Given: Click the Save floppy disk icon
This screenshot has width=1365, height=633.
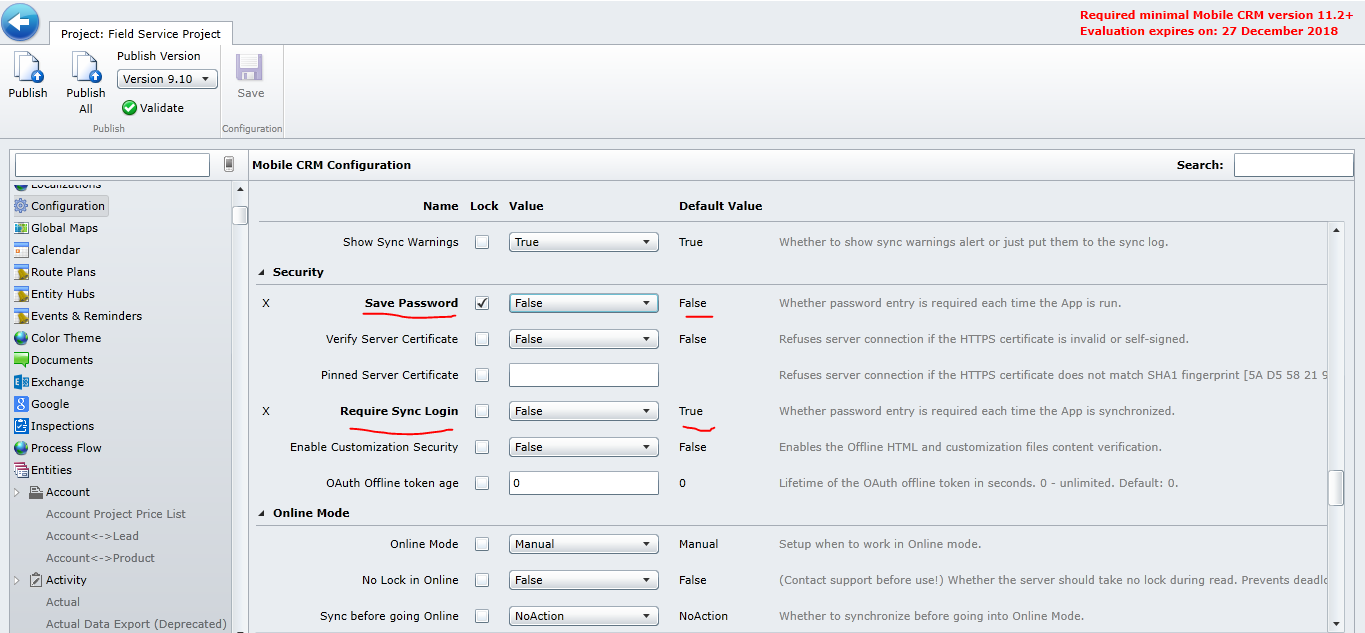Looking at the screenshot, I should 250,68.
